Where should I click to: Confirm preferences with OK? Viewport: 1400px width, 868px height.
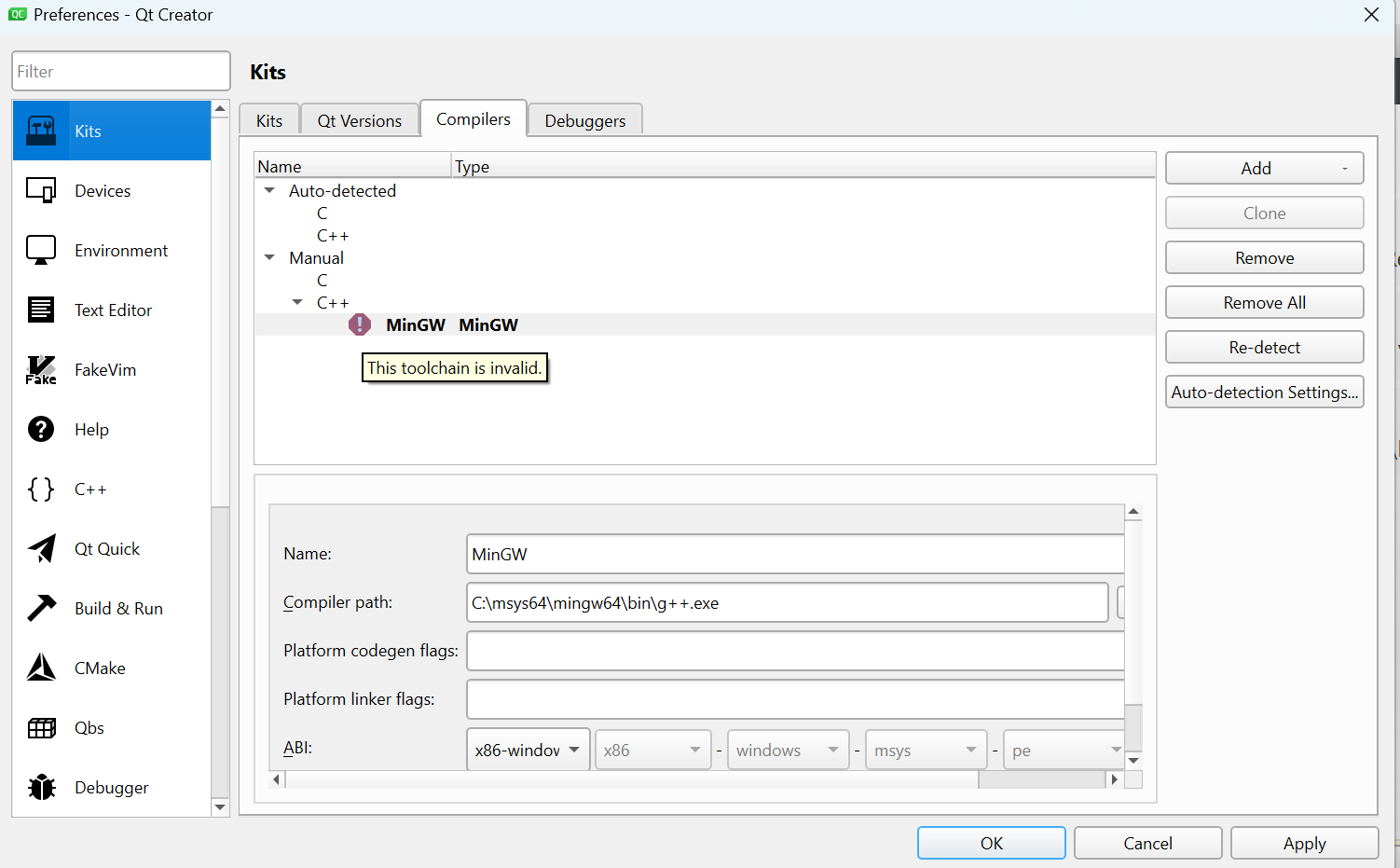point(992,843)
